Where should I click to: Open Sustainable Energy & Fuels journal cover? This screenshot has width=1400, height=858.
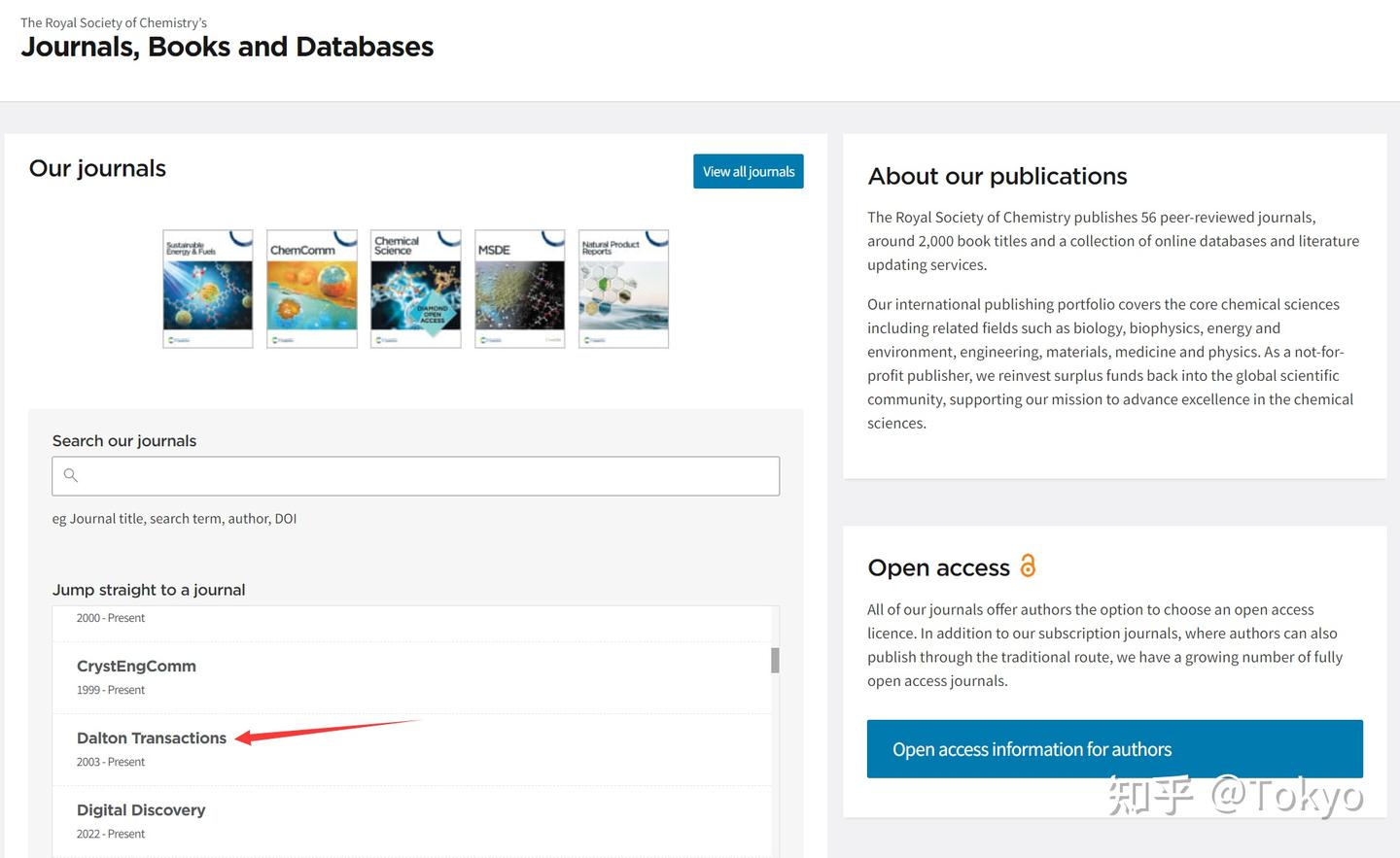208,289
